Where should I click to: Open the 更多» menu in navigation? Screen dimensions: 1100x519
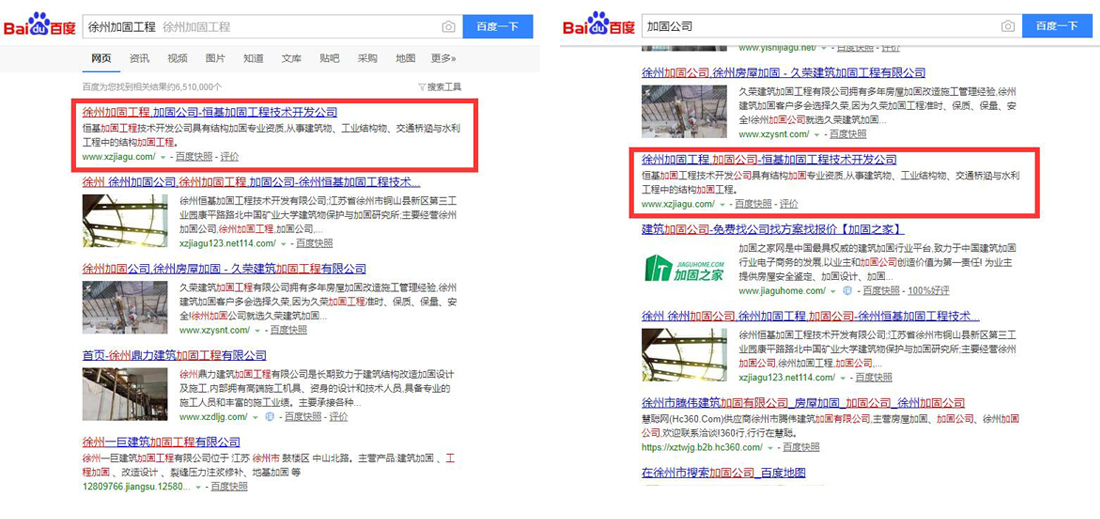pos(443,59)
